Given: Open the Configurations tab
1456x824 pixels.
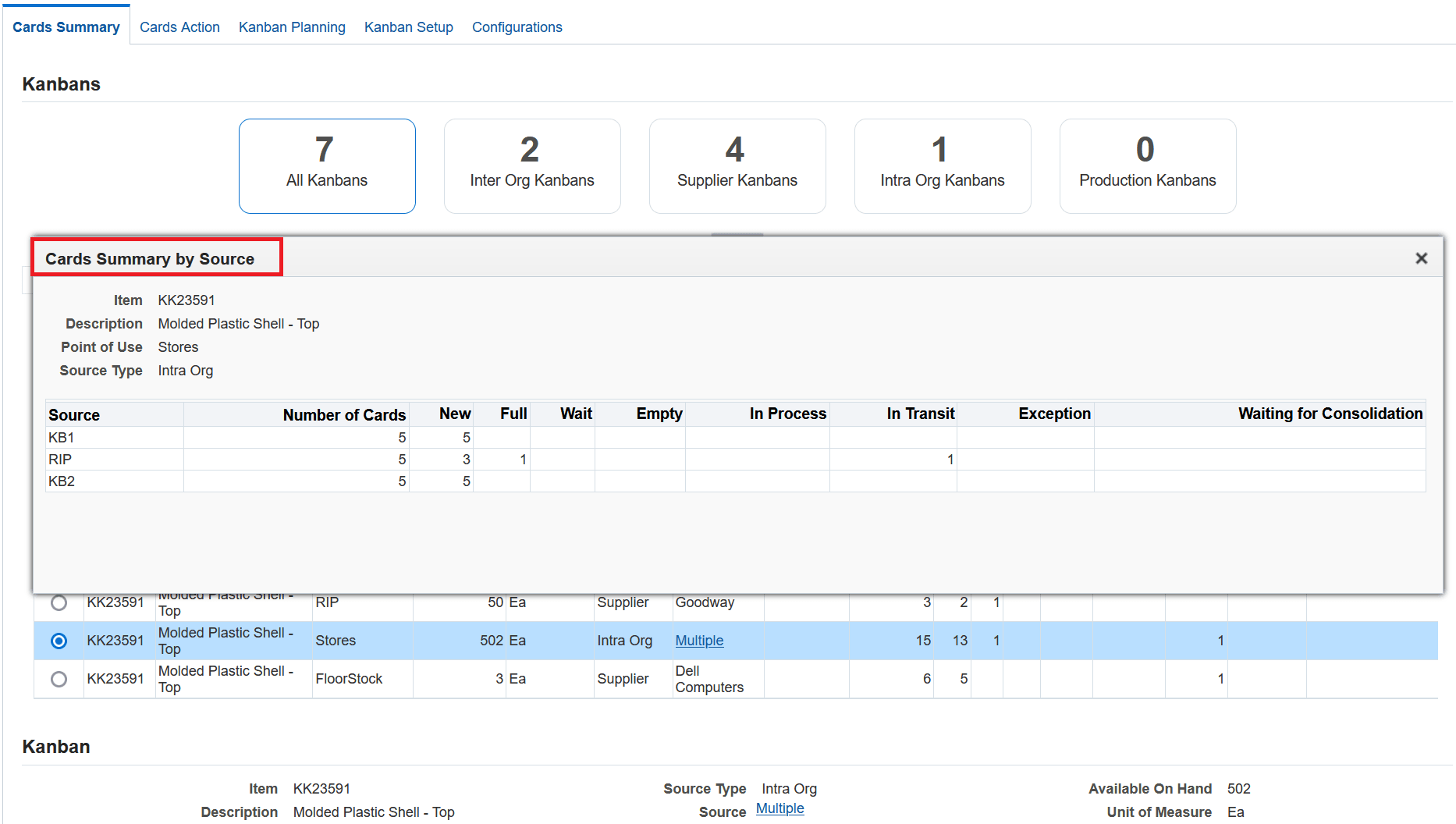Looking at the screenshot, I should coord(517,27).
